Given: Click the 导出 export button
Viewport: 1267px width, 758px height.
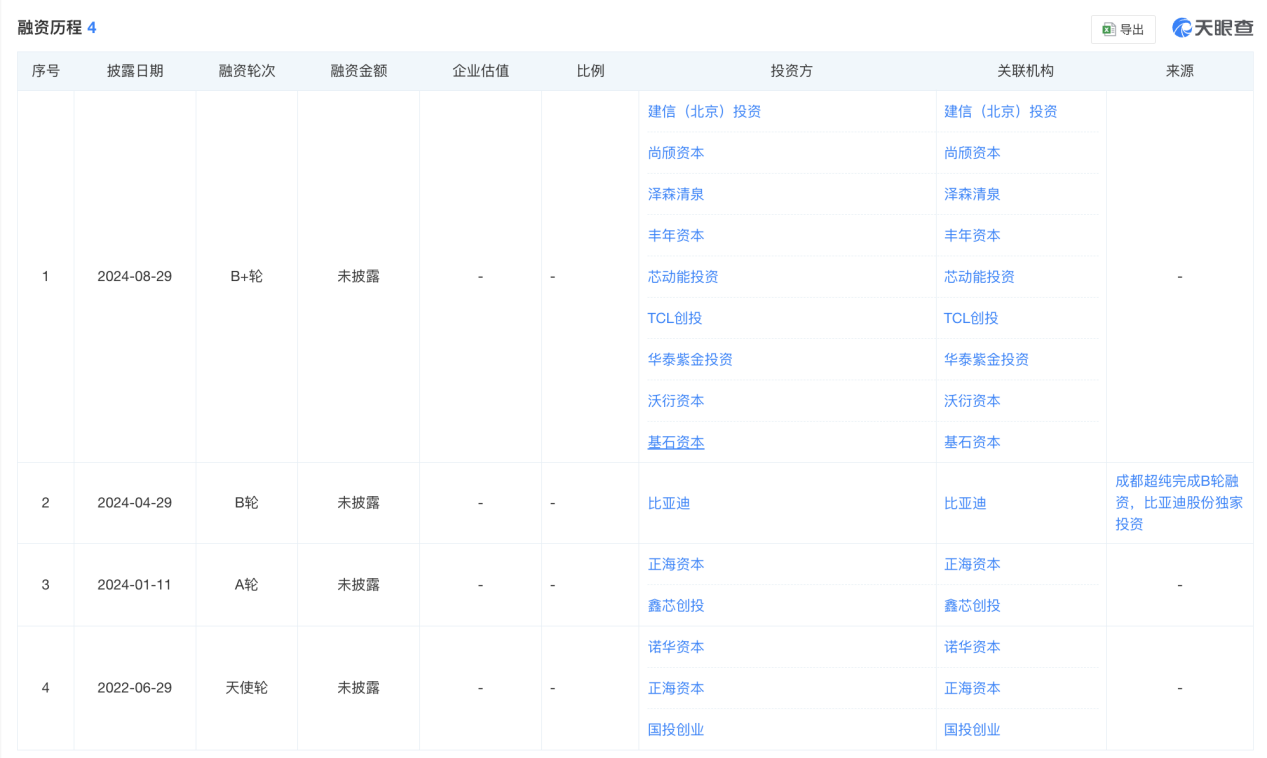Looking at the screenshot, I should click(x=1123, y=30).
